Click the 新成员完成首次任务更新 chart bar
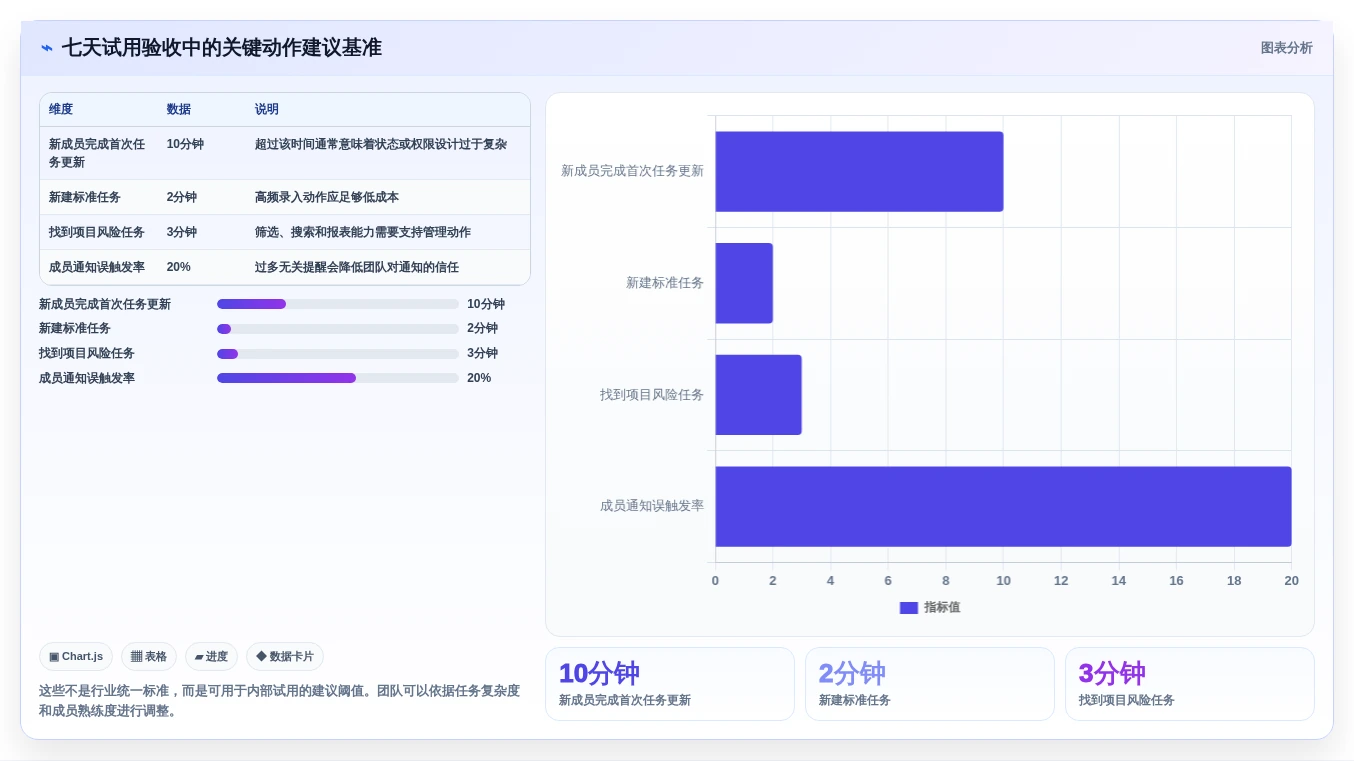The width and height of the screenshot is (1354, 761). [x=859, y=171]
